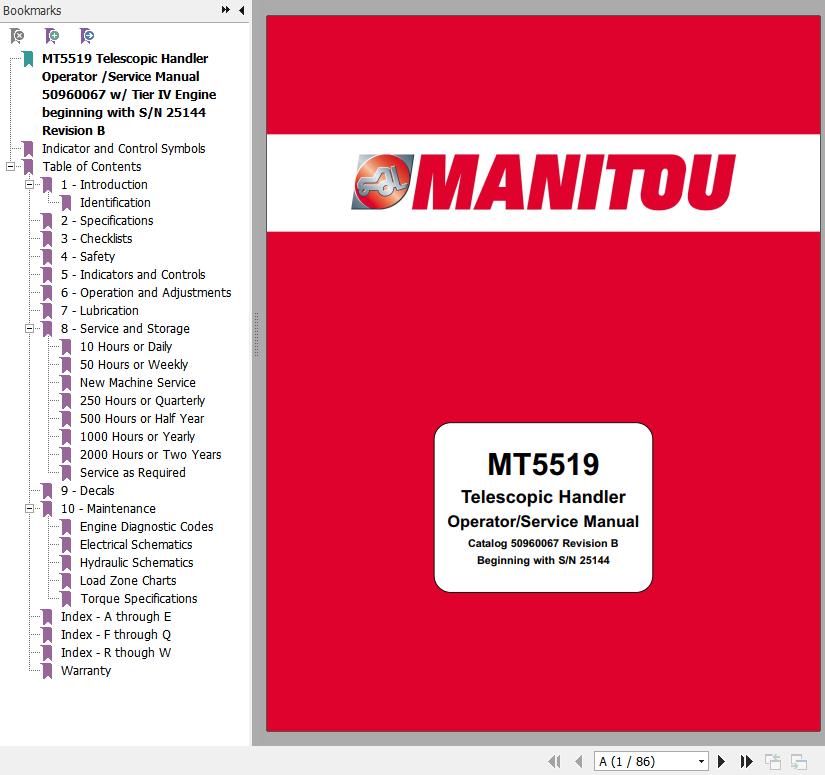
Task: Open 5 - Indicators and Controls bookmark
Action: 133,274
